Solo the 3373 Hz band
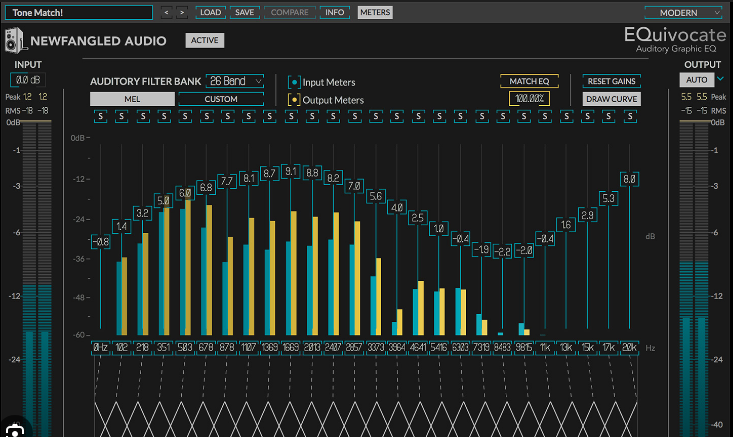733x437 pixels. point(376,116)
